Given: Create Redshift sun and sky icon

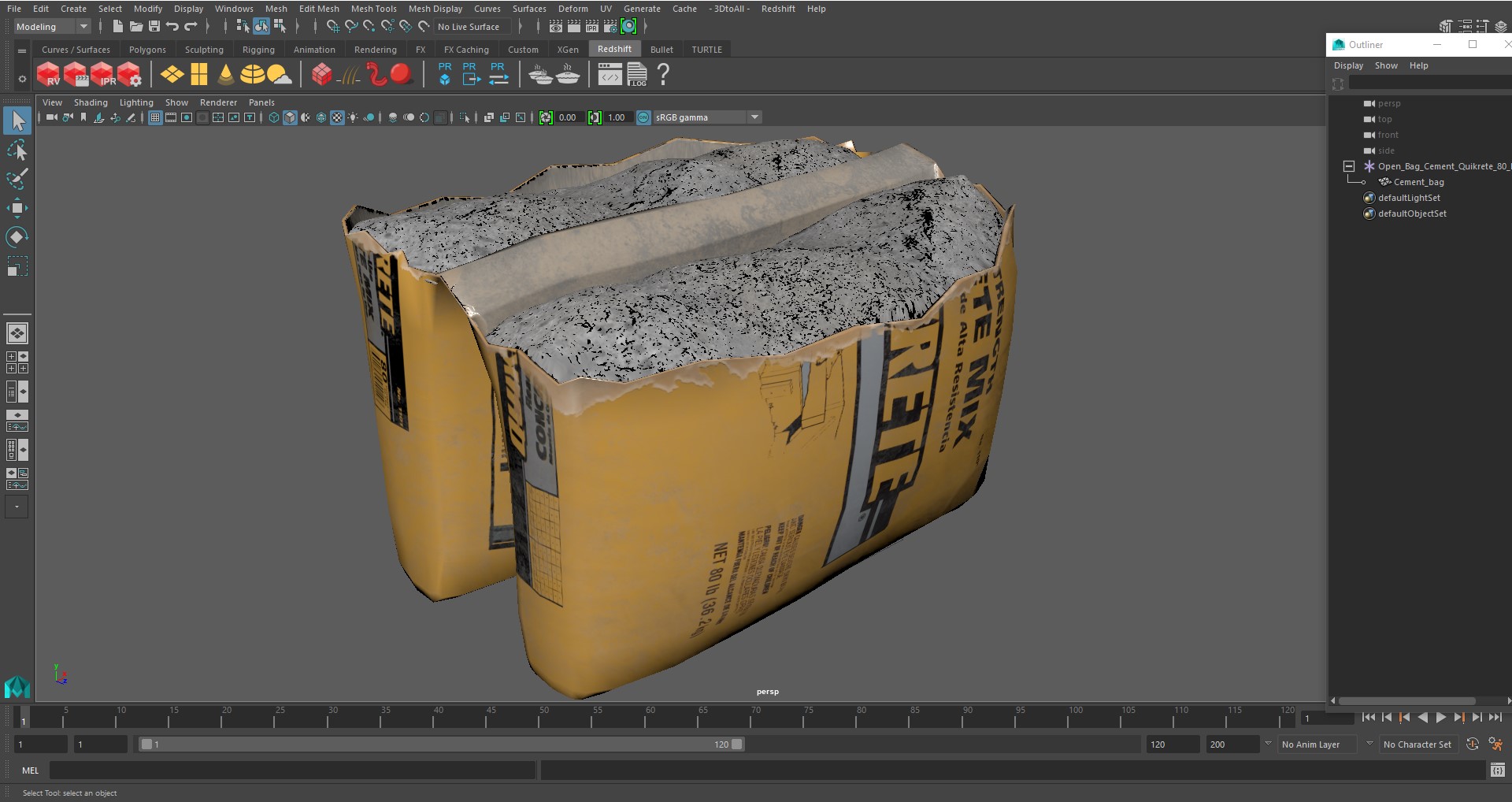Looking at the screenshot, I should point(279,75).
